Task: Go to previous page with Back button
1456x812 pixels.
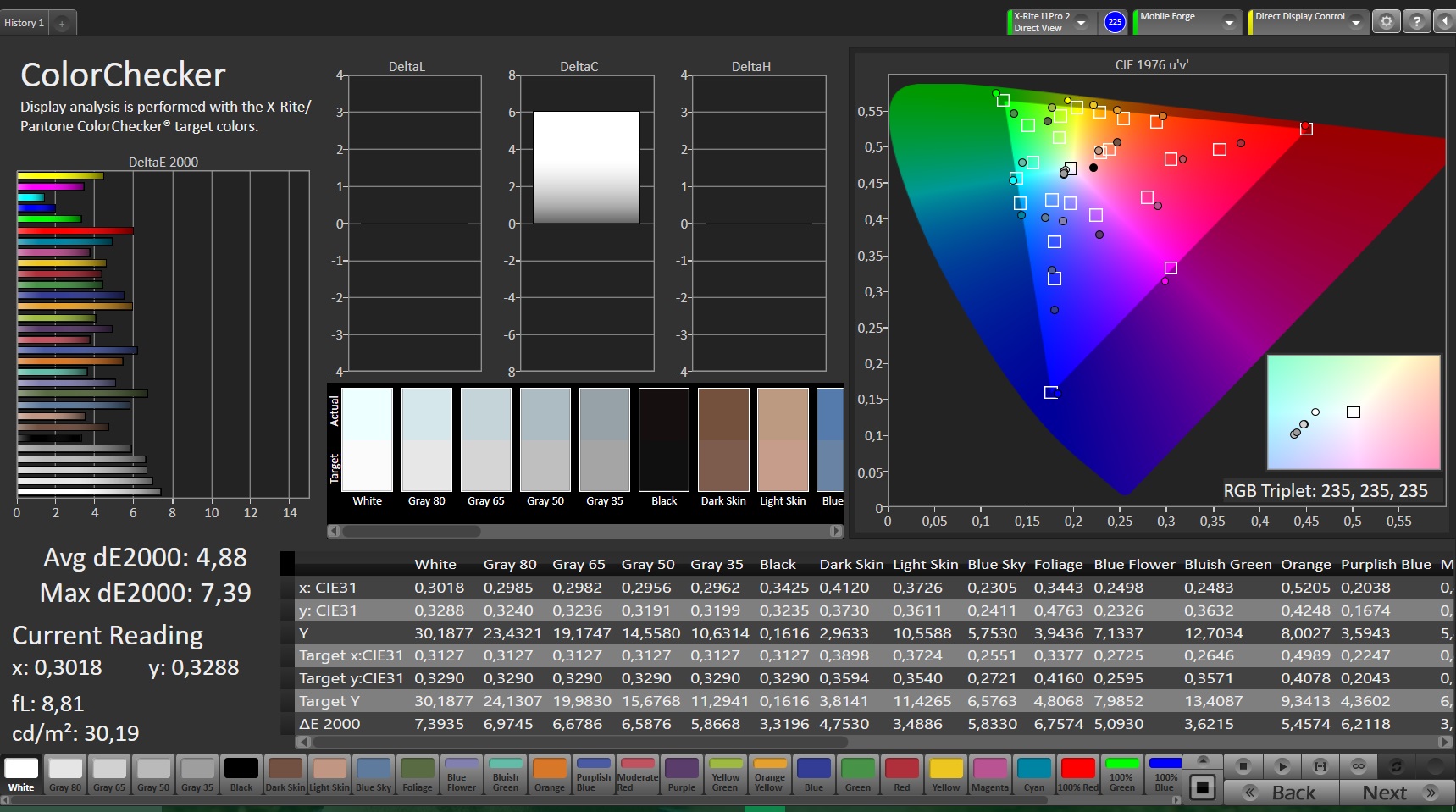Action: (x=1283, y=793)
